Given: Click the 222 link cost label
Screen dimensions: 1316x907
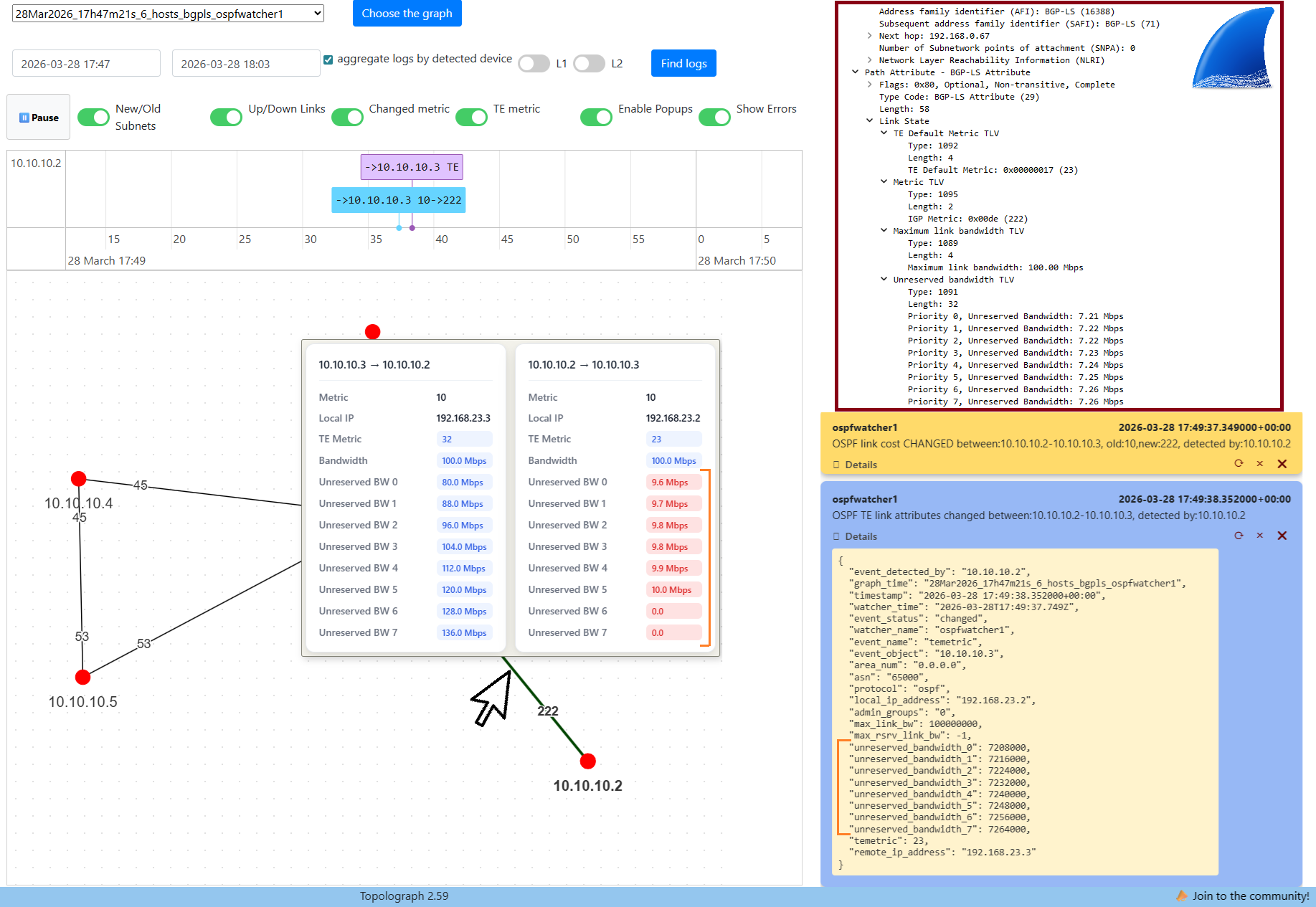Looking at the screenshot, I should click(548, 711).
